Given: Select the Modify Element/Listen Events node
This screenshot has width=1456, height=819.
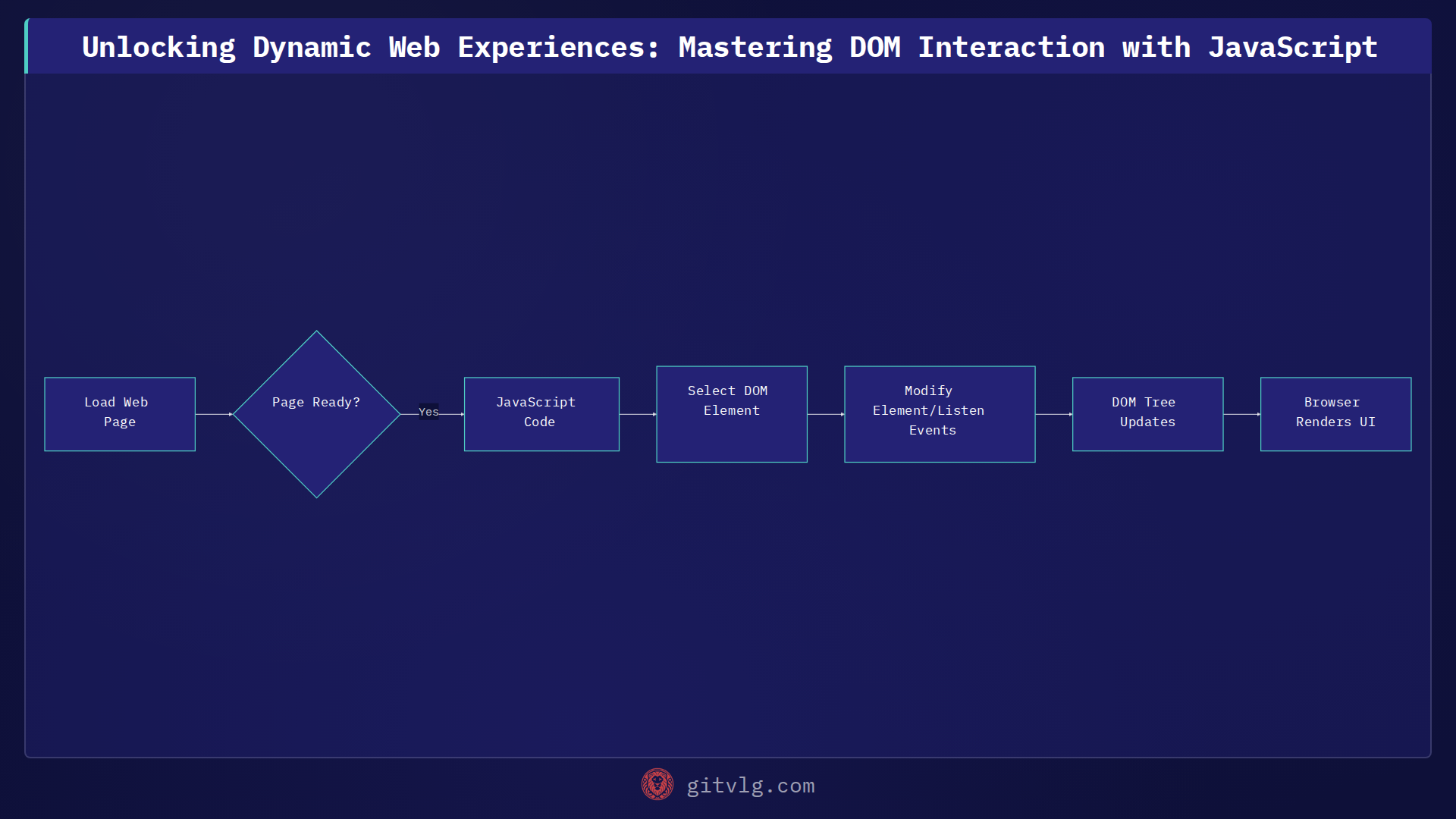Looking at the screenshot, I should pos(940,414).
